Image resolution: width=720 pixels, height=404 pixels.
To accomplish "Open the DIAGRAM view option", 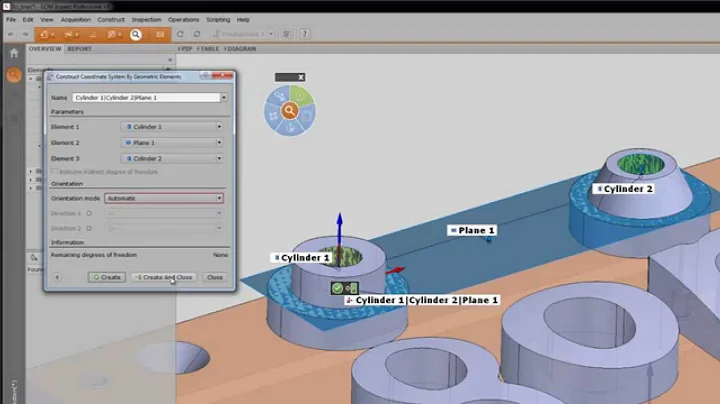I will [240, 49].
